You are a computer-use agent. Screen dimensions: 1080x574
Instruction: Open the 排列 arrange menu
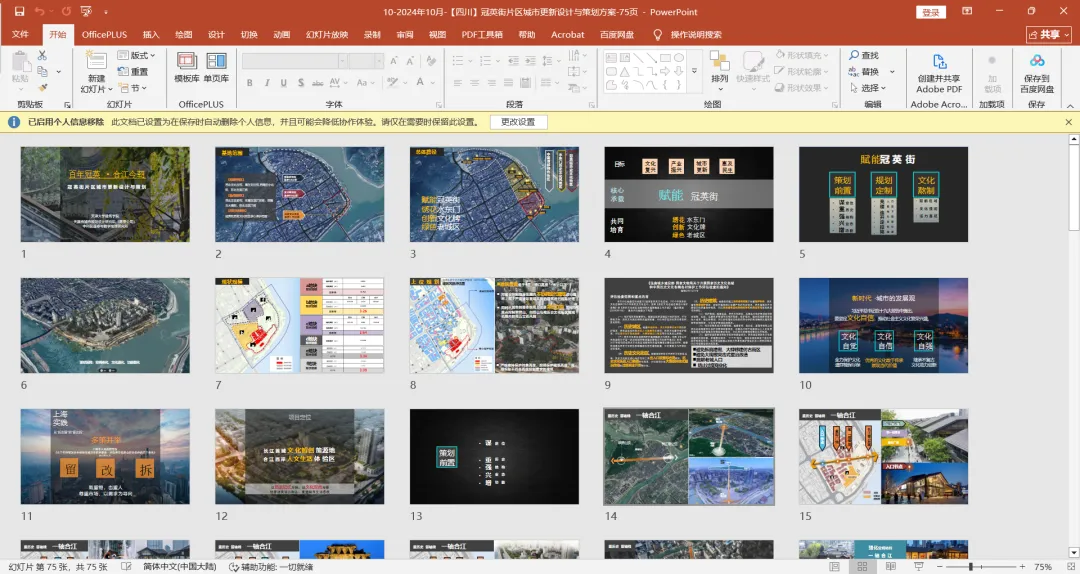click(x=720, y=70)
